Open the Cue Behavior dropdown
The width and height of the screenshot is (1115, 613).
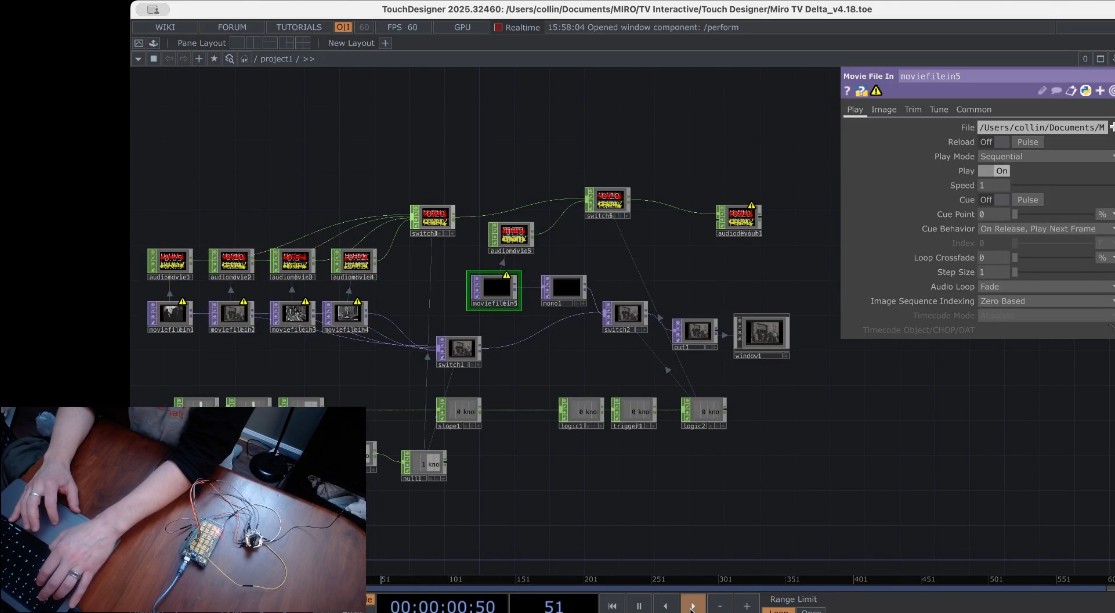(1046, 229)
